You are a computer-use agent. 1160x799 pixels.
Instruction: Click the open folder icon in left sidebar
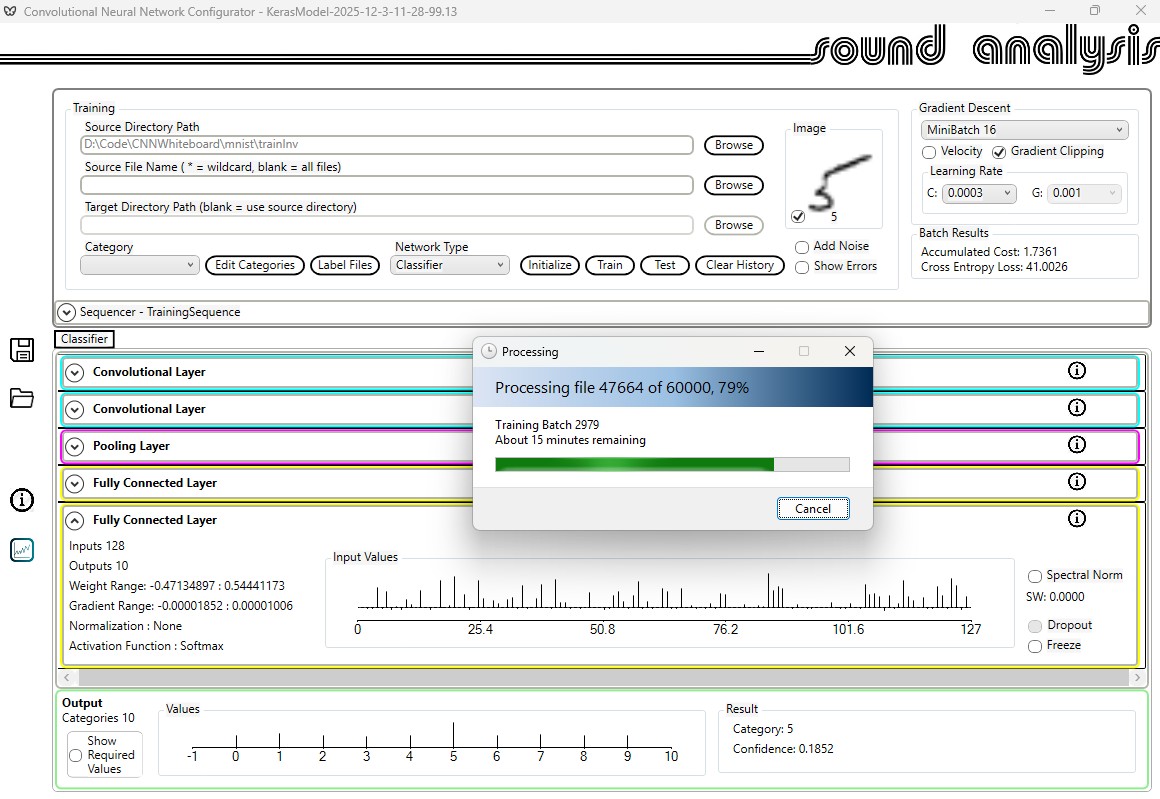(x=22, y=398)
